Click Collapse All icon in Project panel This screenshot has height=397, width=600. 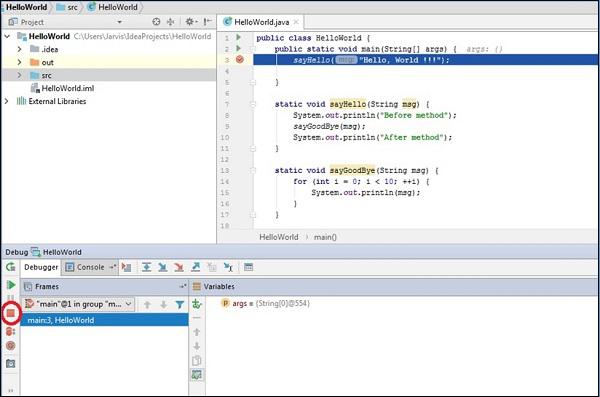[171, 22]
